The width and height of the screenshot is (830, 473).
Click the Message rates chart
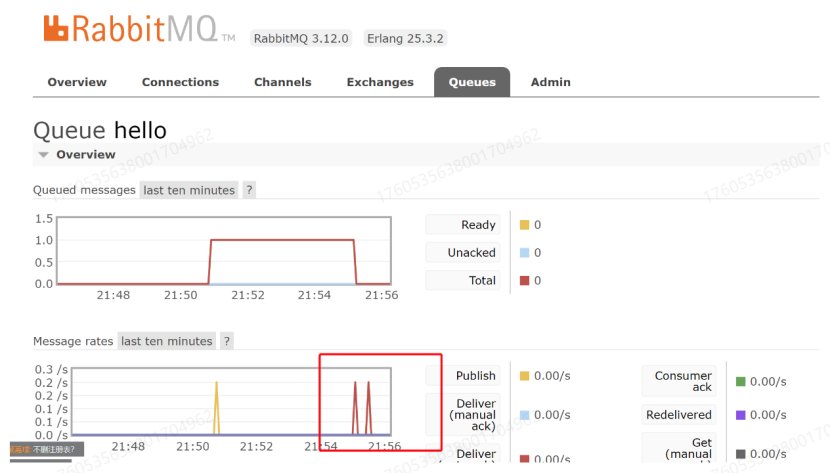point(231,402)
